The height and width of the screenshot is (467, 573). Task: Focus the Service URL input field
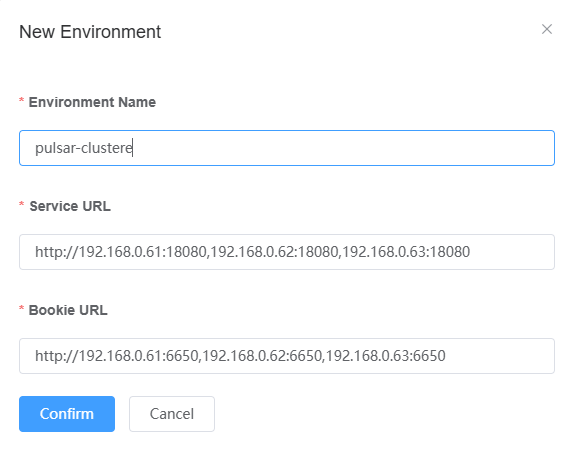pyautogui.click(x=287, y=252)
